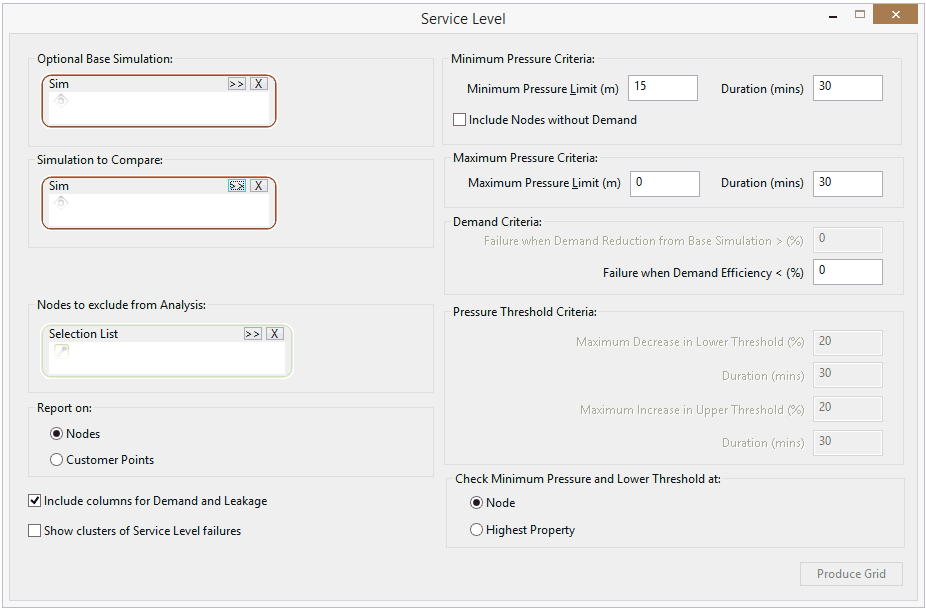Image resolution: width=926 pixels, height=610 pixels.
Task: Clear Optional Base Simulation using its X icon
Action: [x=258, y=84]
